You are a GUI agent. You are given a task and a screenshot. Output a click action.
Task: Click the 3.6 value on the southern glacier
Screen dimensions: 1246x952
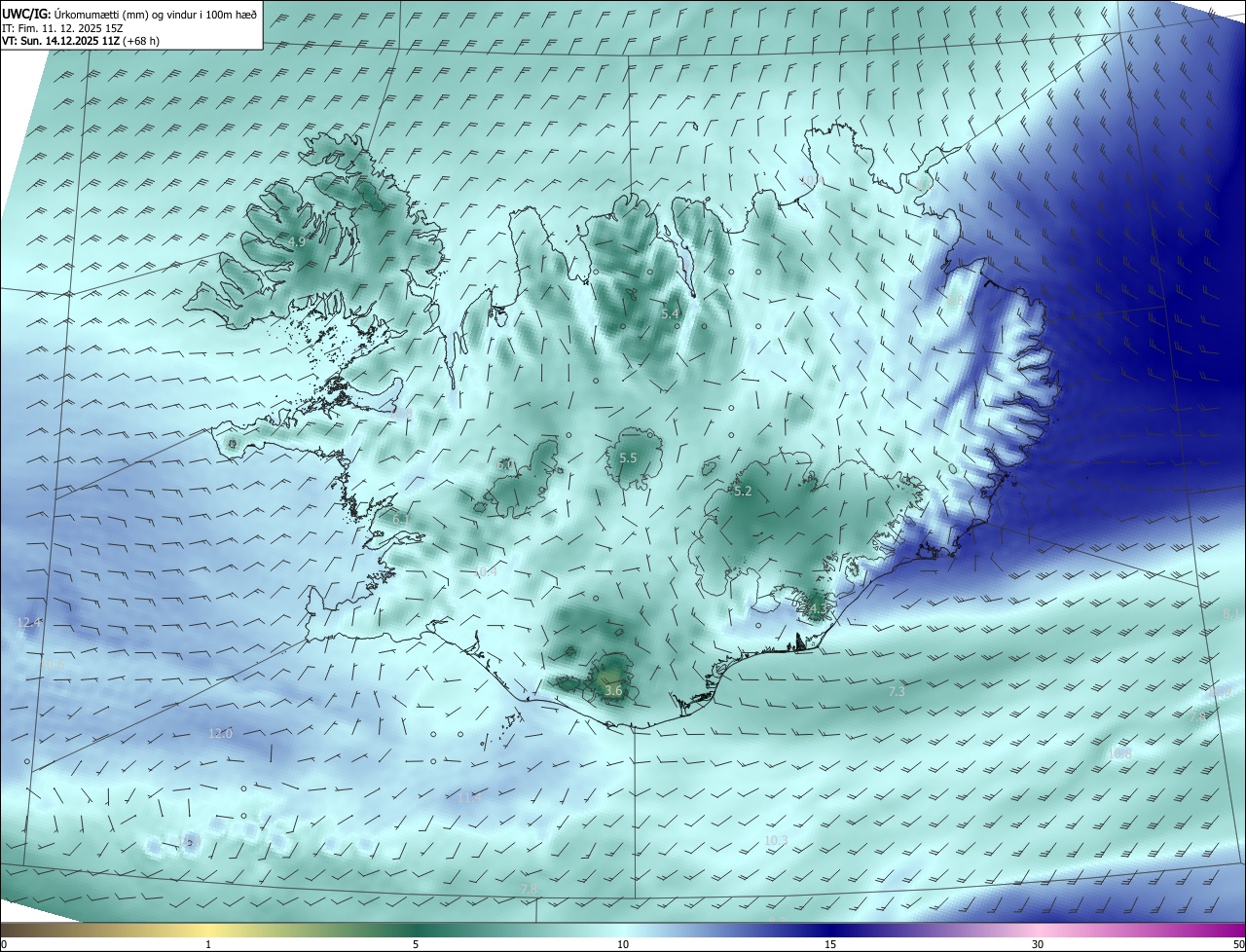tap(613, 690)
